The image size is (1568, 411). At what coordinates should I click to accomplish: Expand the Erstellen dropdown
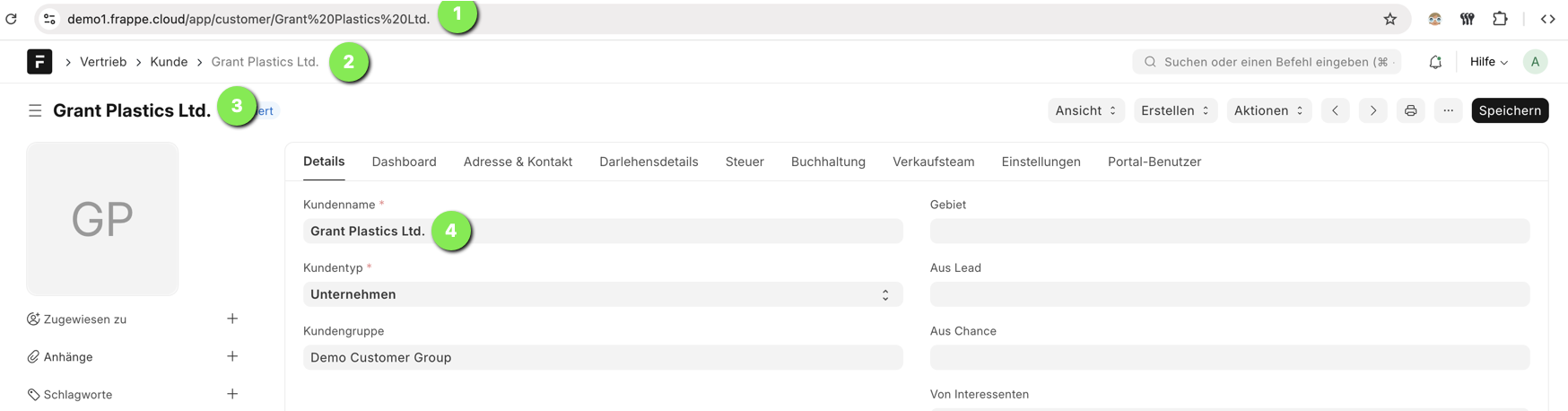click(1175, 110)
